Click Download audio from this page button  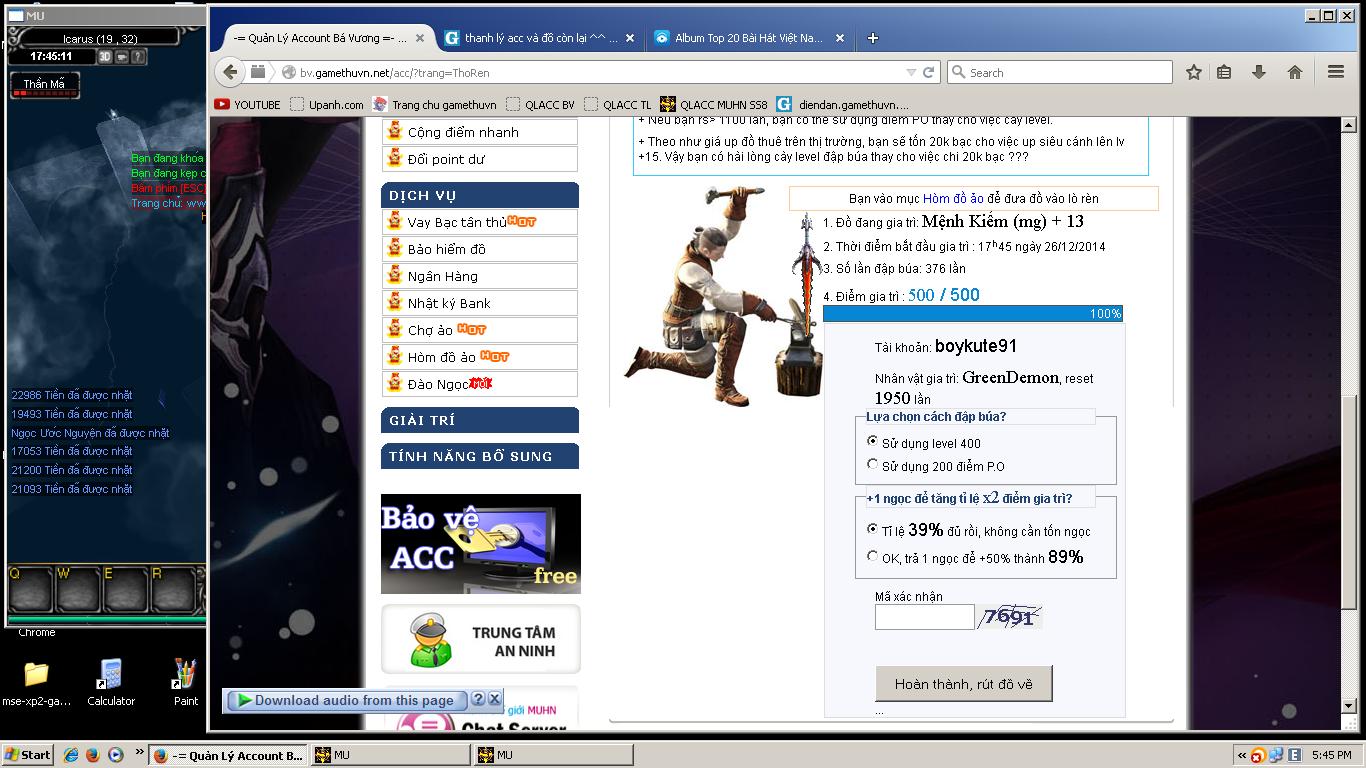click(x=347, y=700)
